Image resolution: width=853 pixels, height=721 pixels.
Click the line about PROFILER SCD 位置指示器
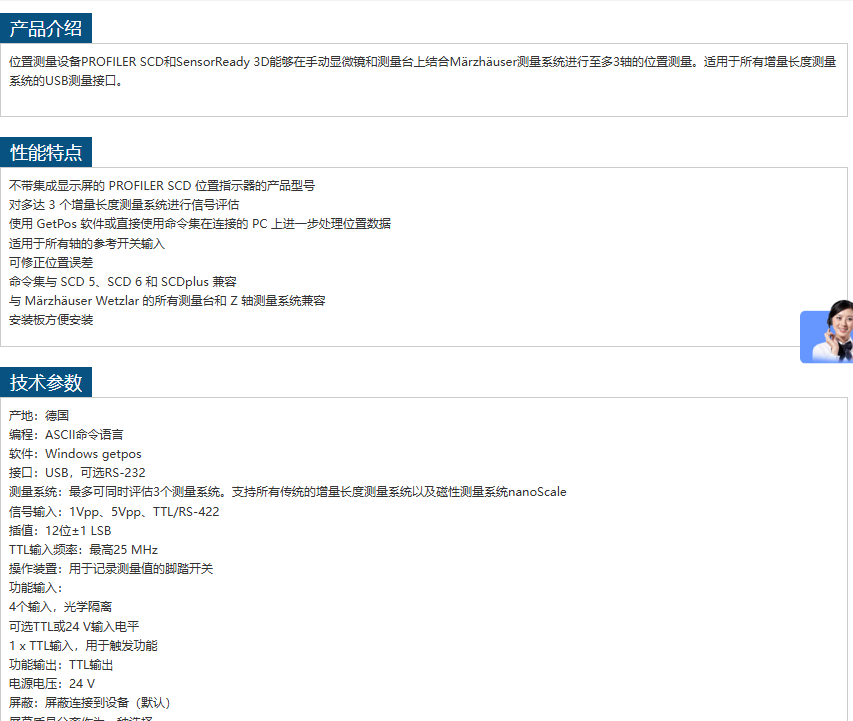point(162,186)
